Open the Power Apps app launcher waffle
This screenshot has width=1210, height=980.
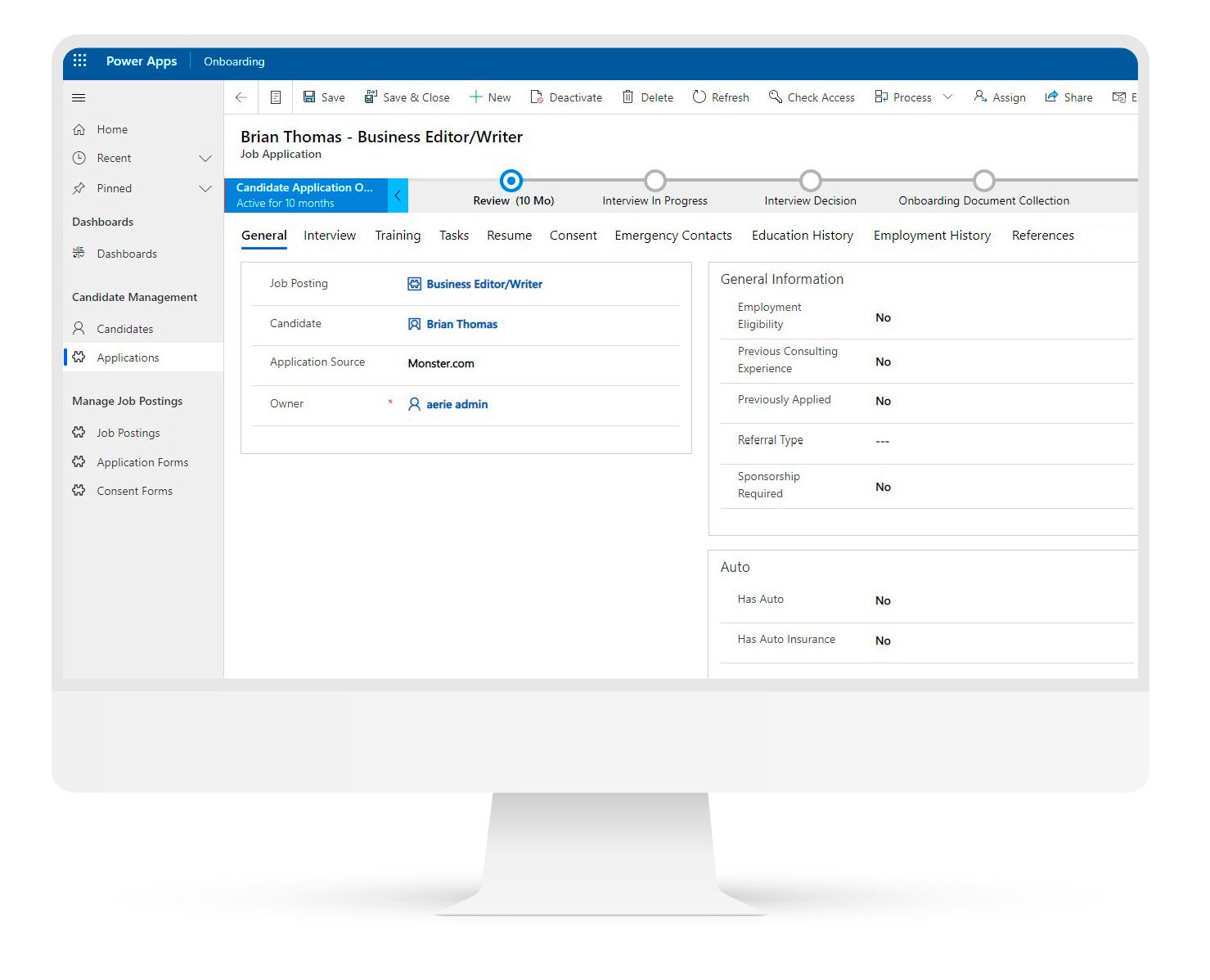(79, 61)
